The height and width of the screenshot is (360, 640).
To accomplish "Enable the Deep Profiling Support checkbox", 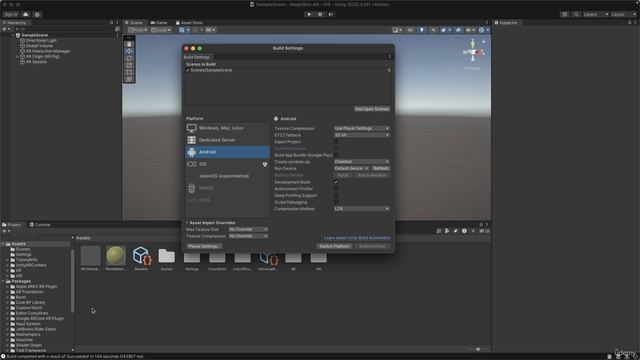I will tap(336, 196).
